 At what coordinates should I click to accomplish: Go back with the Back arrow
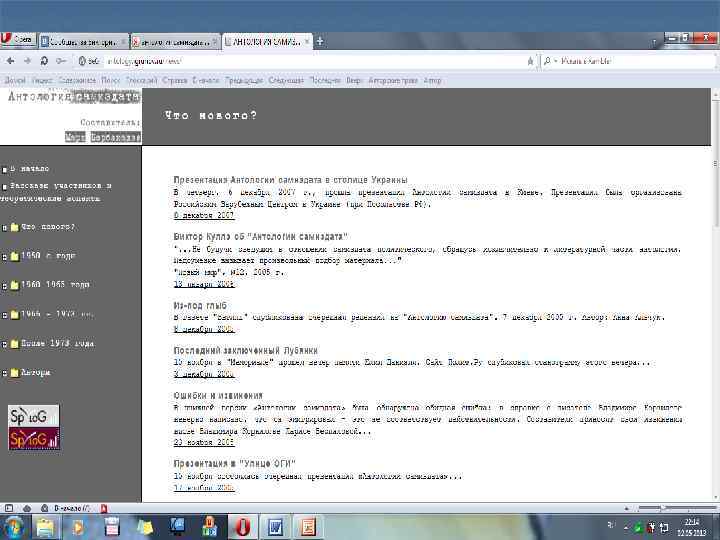click(x=11, y=61)
